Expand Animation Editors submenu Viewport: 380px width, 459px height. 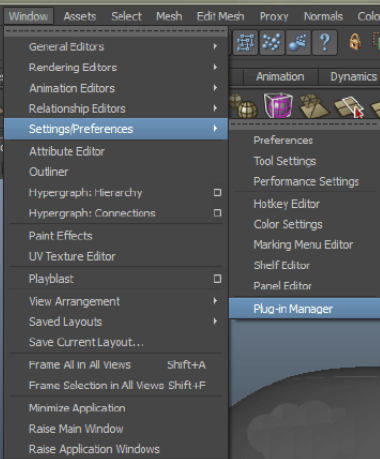(116, 88)
